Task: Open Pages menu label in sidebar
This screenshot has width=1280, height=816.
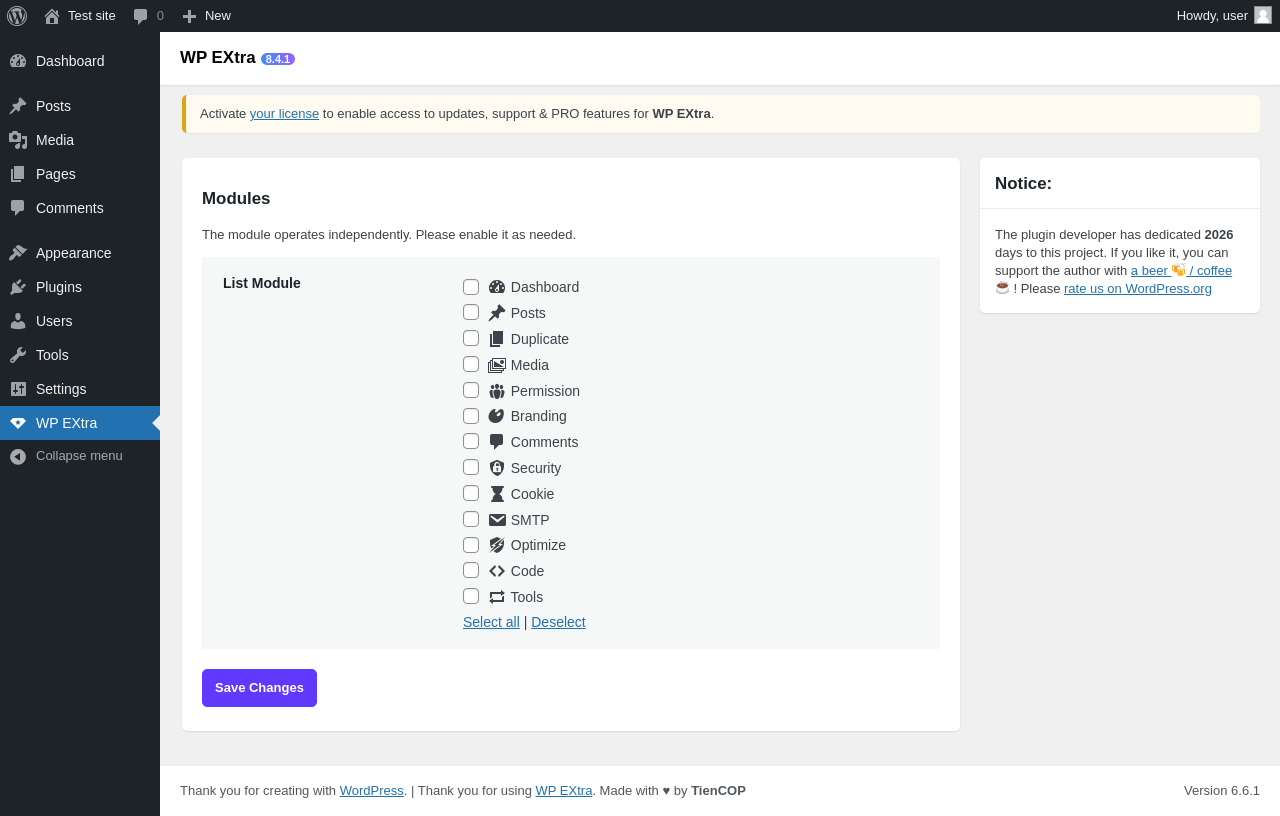Action: point(56,174)
